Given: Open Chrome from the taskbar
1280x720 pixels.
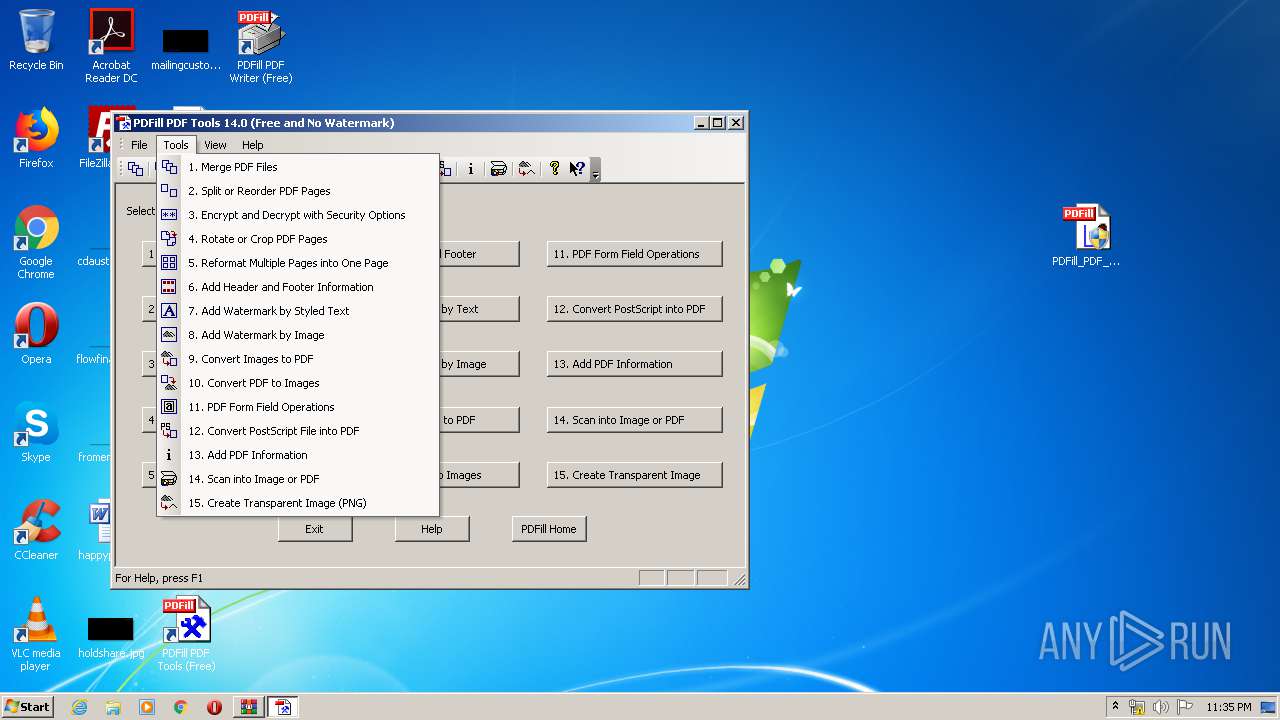Looking at the screenshot, I should [181, 707].
